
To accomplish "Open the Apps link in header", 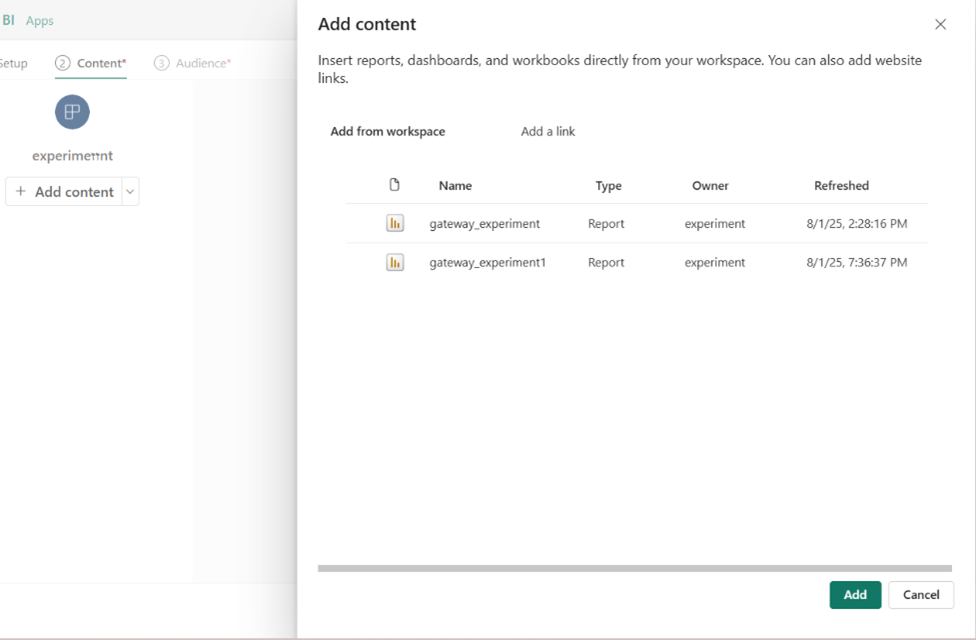I will [40, 21].
